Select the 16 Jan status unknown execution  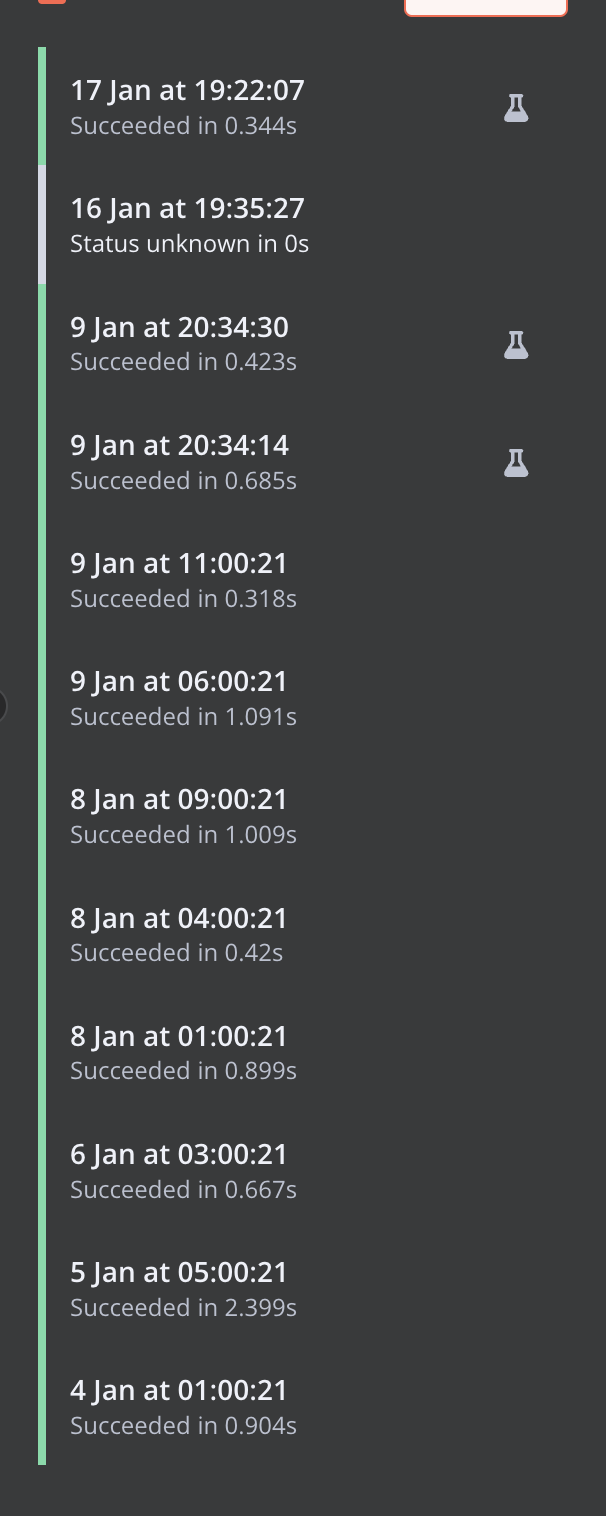[x=189, y=225]
